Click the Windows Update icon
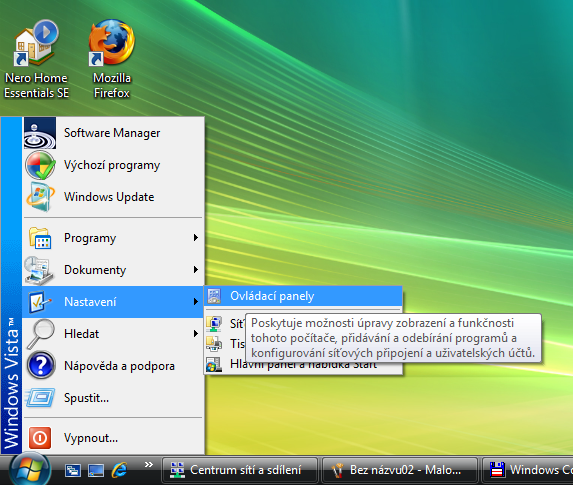This screenshot has width=573, height=485. pos(40,197)
